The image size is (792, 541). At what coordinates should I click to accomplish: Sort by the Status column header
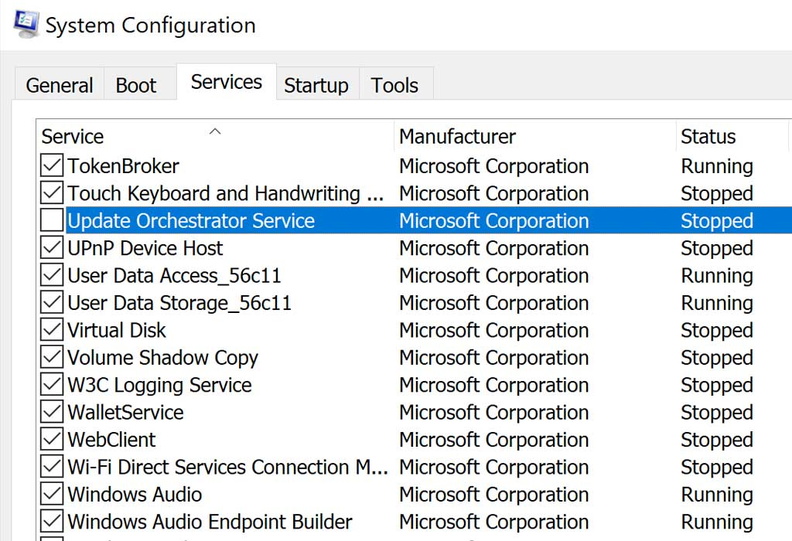[732, 136]
